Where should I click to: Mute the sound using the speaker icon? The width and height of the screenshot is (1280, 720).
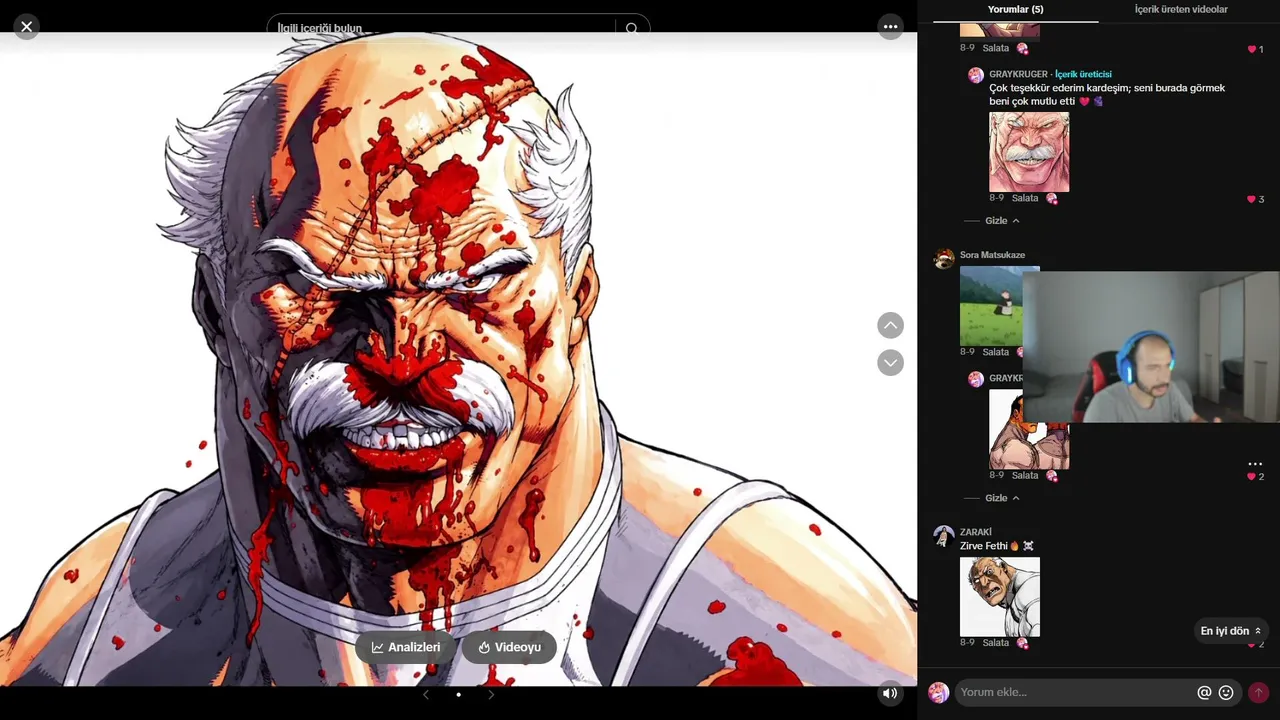click(890, 693)
